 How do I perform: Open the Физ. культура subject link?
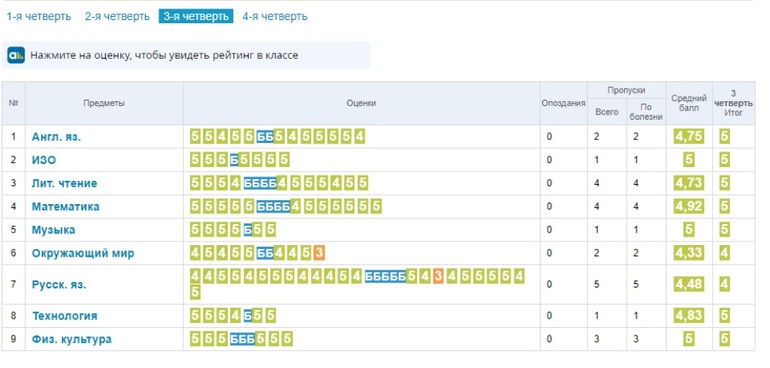pos(72,339)
